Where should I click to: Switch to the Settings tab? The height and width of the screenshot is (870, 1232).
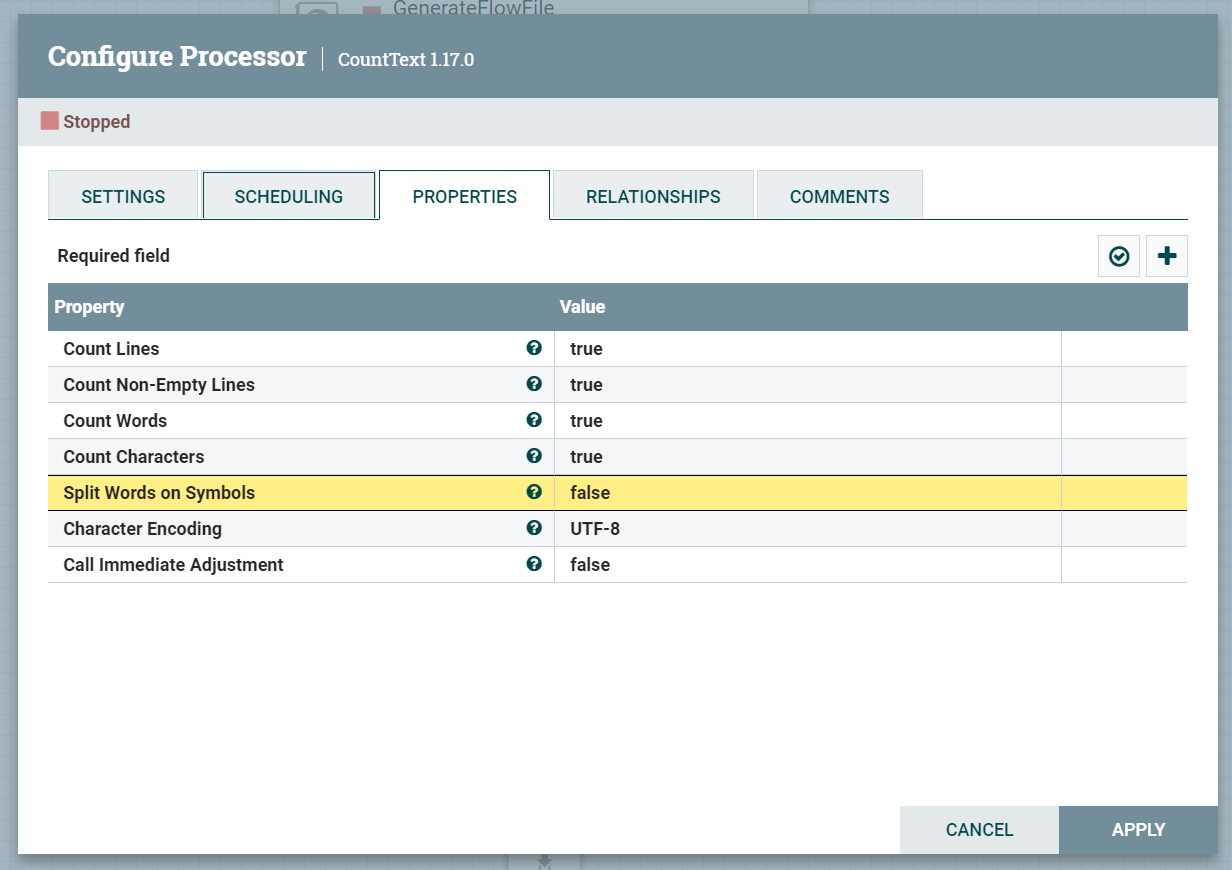(123, 196)
